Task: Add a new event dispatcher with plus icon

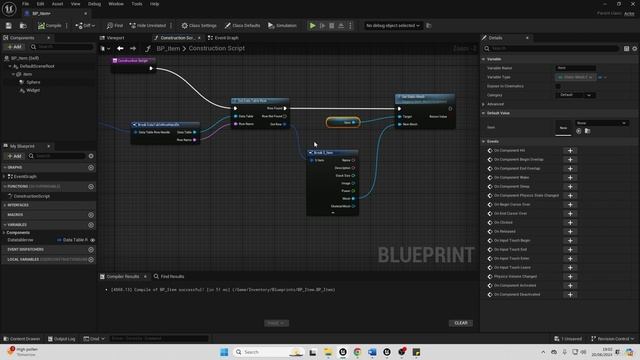Action: [x=91, y=249]
